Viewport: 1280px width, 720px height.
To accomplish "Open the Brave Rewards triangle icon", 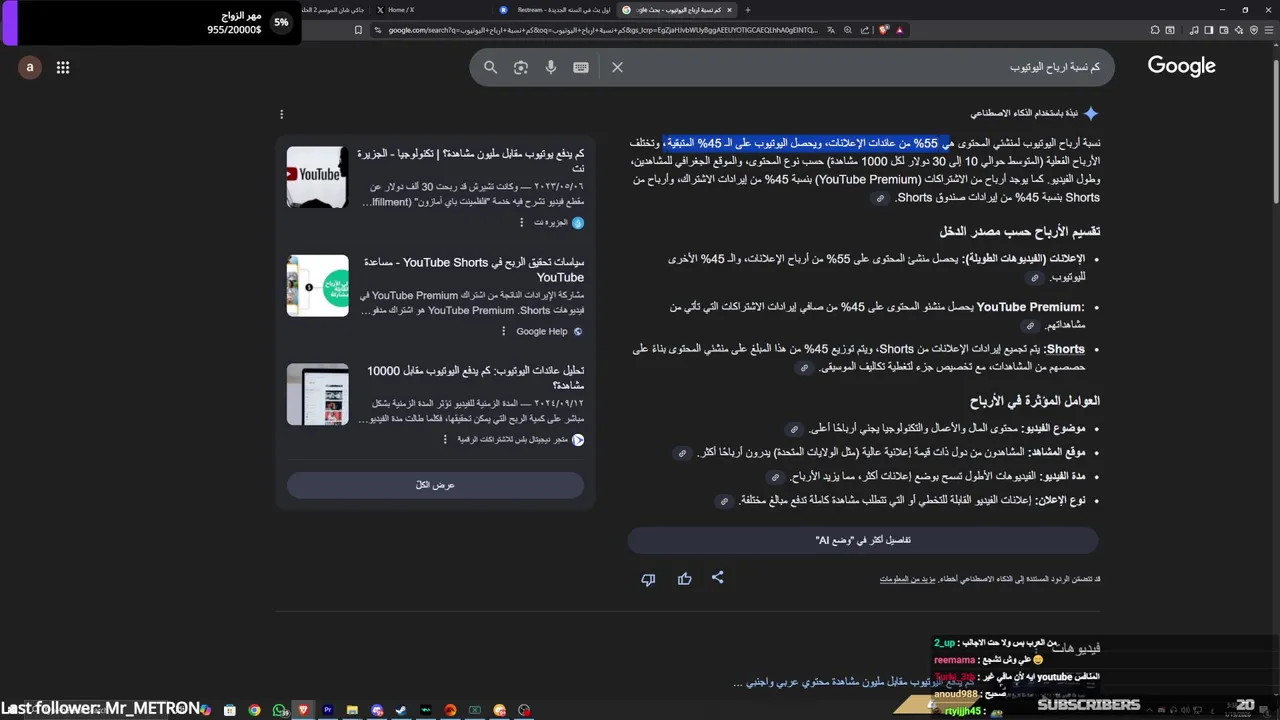I will coord(899,30).
